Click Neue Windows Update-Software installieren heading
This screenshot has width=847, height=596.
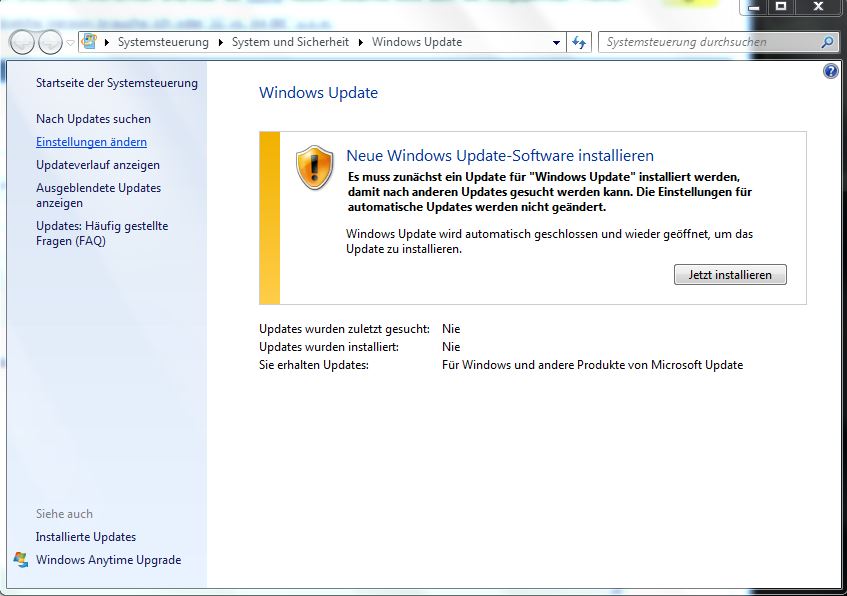click(500, 156)
